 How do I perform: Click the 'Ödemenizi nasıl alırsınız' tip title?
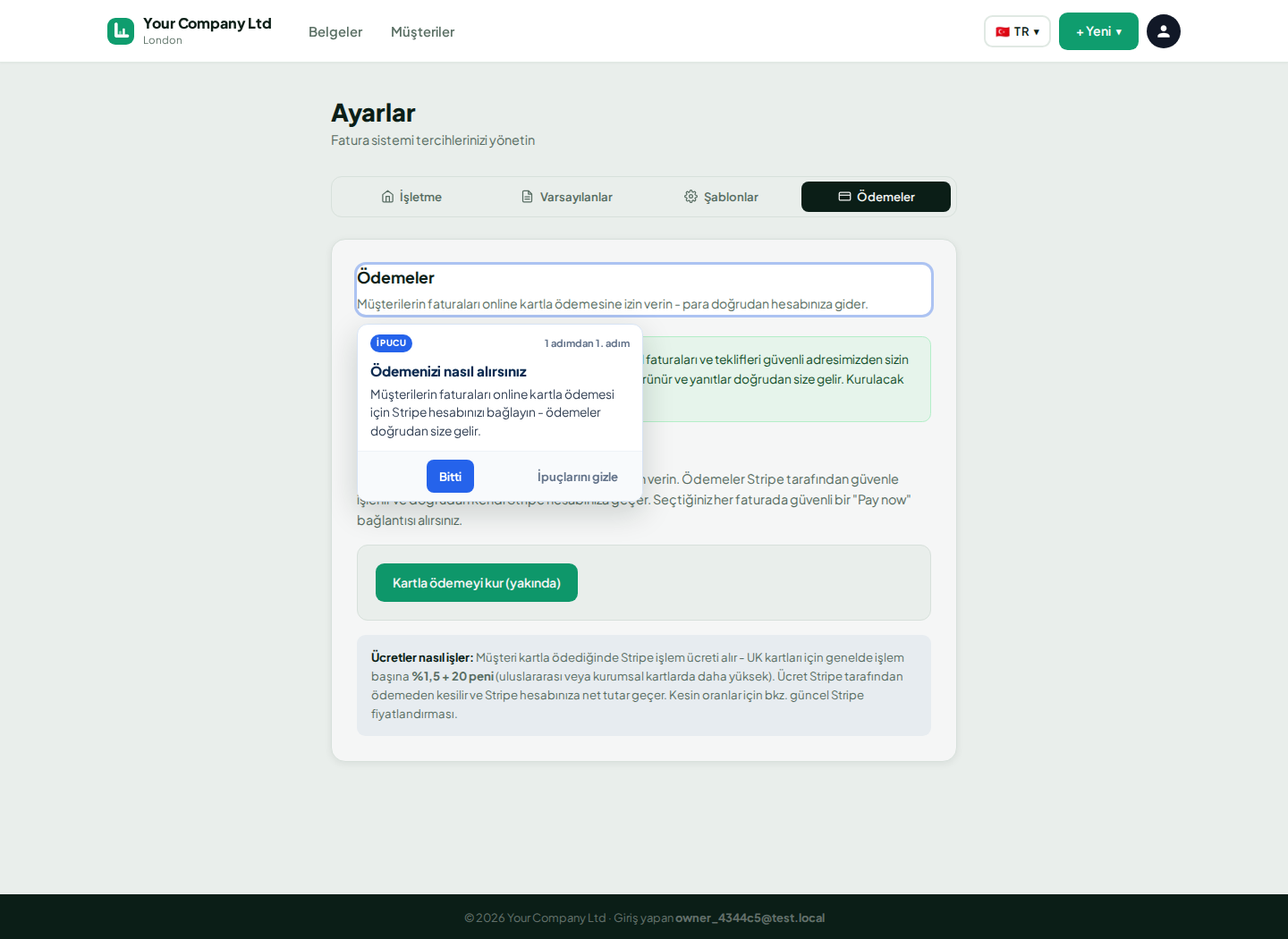[448, 371]
